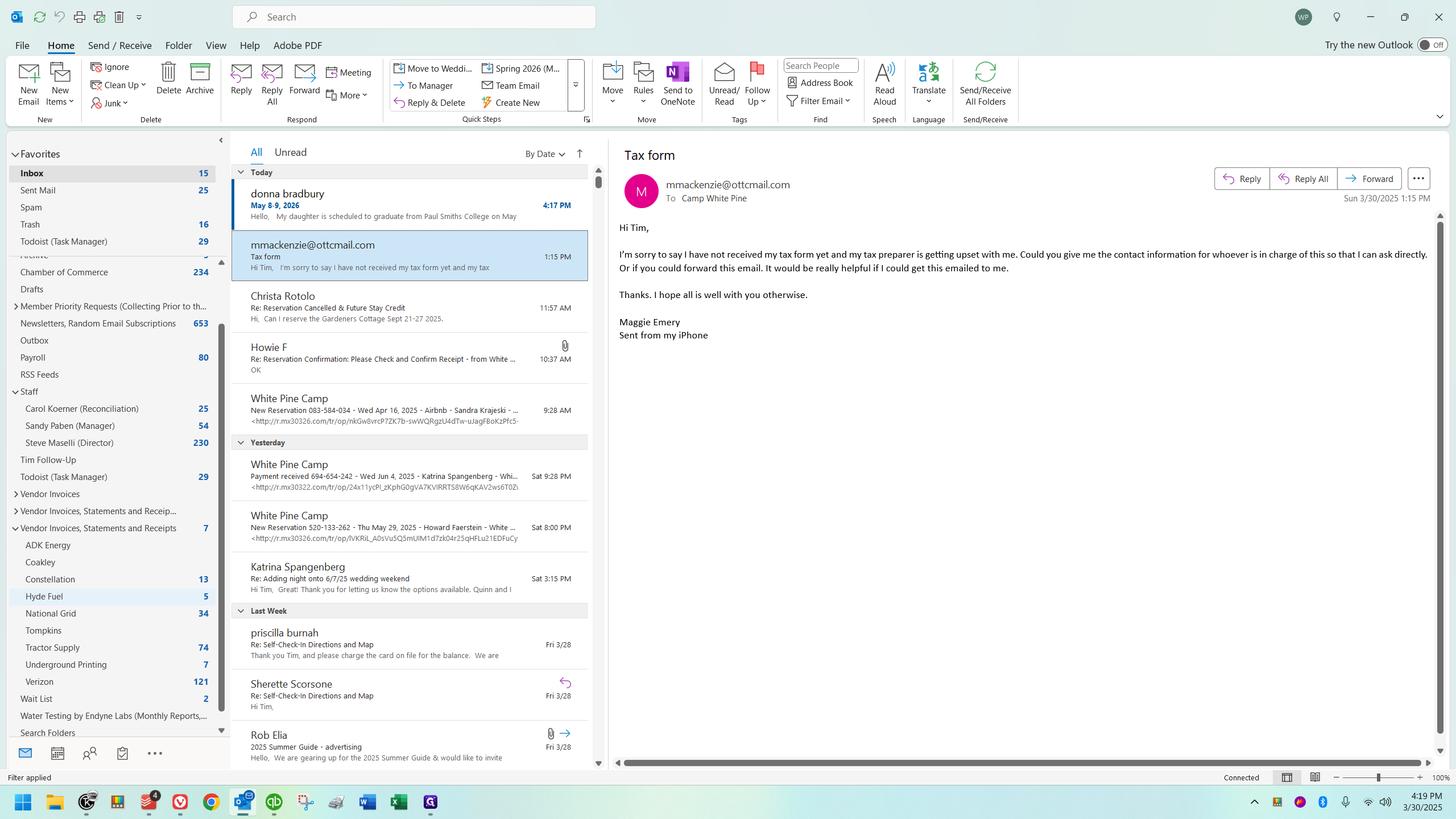Switch to Reading view in status bar
1456x819 pixels.
pos(1315,777)
